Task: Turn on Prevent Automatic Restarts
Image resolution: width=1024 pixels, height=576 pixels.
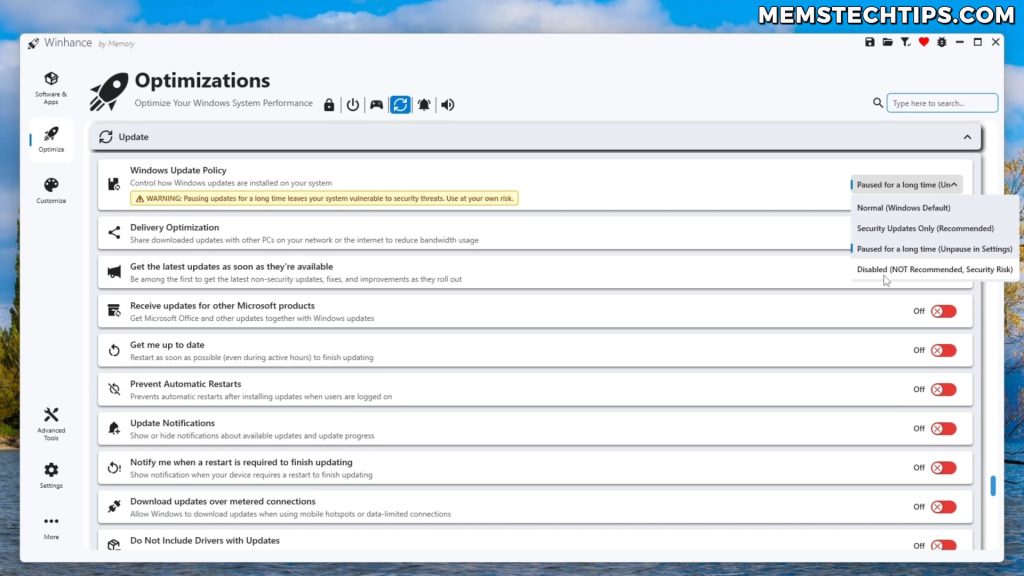Action: pos(941,389)
